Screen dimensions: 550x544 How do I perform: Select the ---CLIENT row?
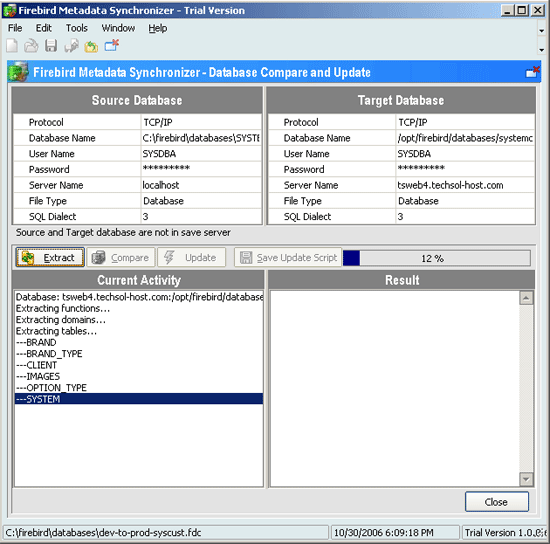click(x=139, y=365)
